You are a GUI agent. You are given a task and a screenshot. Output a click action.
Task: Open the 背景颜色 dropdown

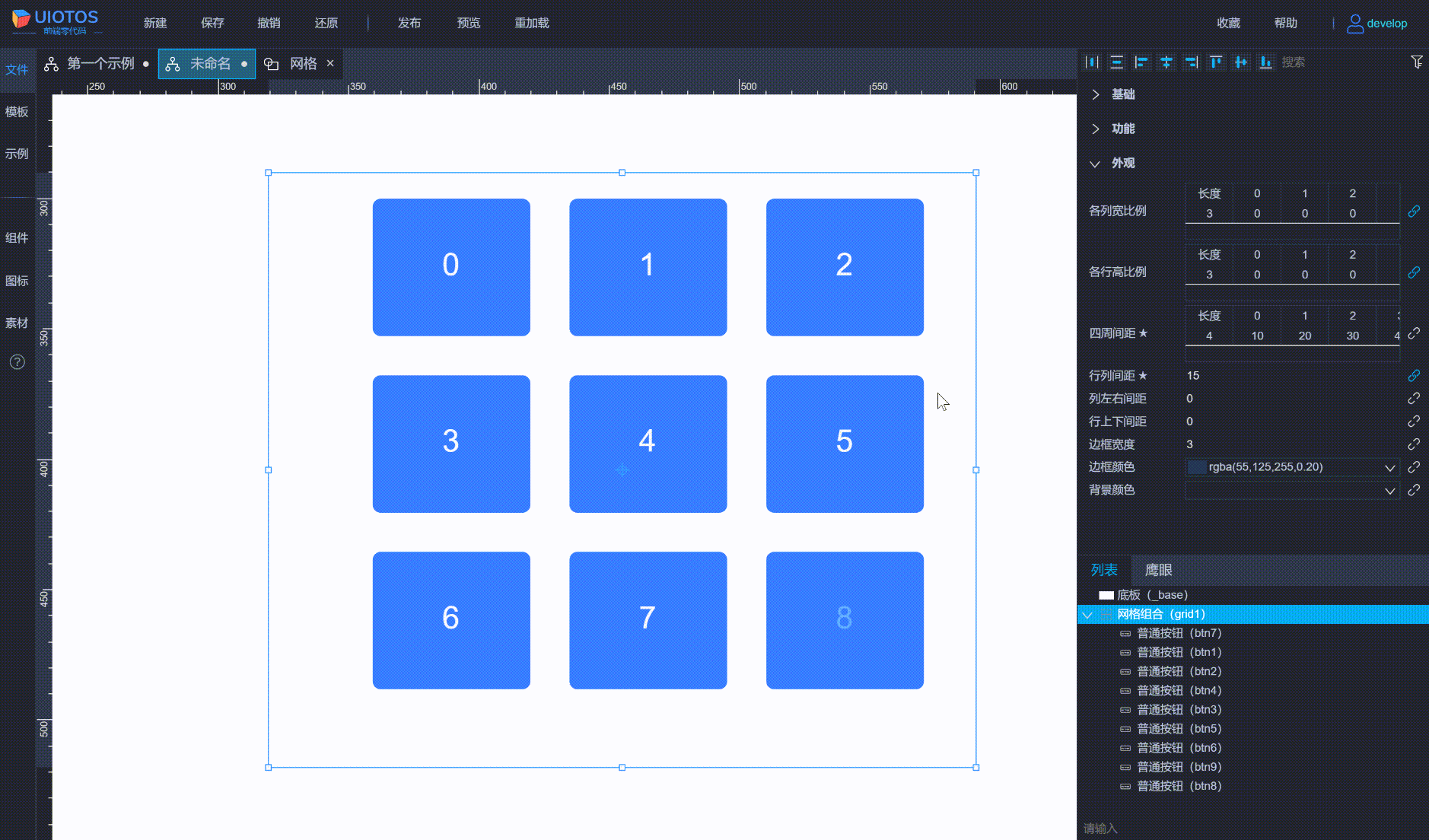coord(1389,491)
